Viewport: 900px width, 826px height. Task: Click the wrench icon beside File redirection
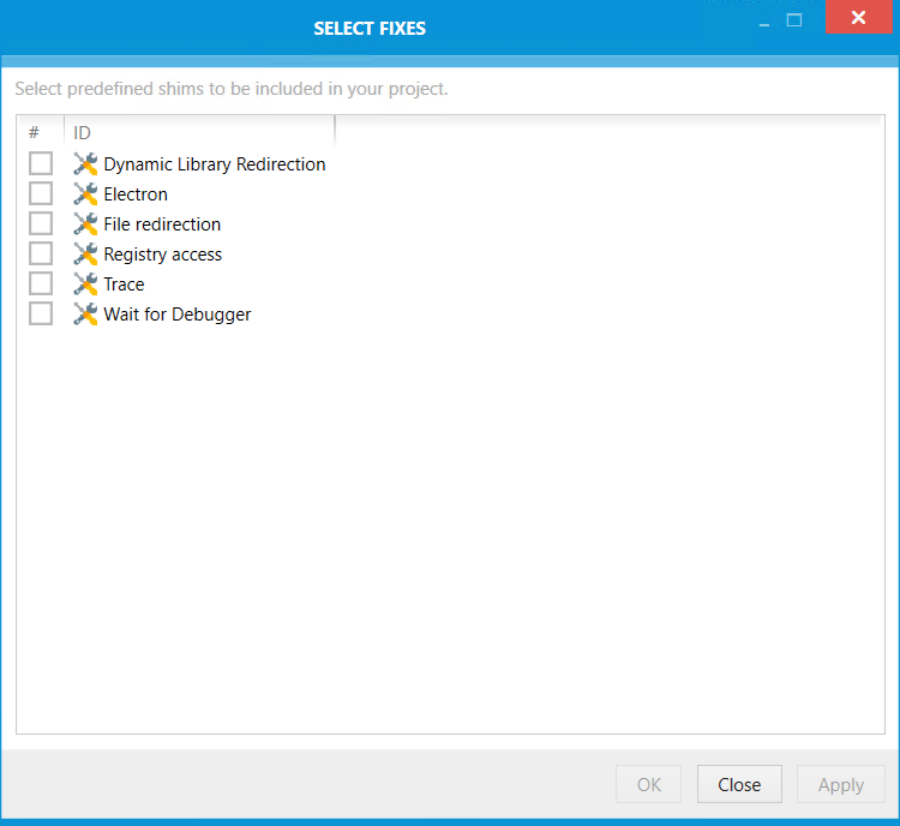coord(84,223)
